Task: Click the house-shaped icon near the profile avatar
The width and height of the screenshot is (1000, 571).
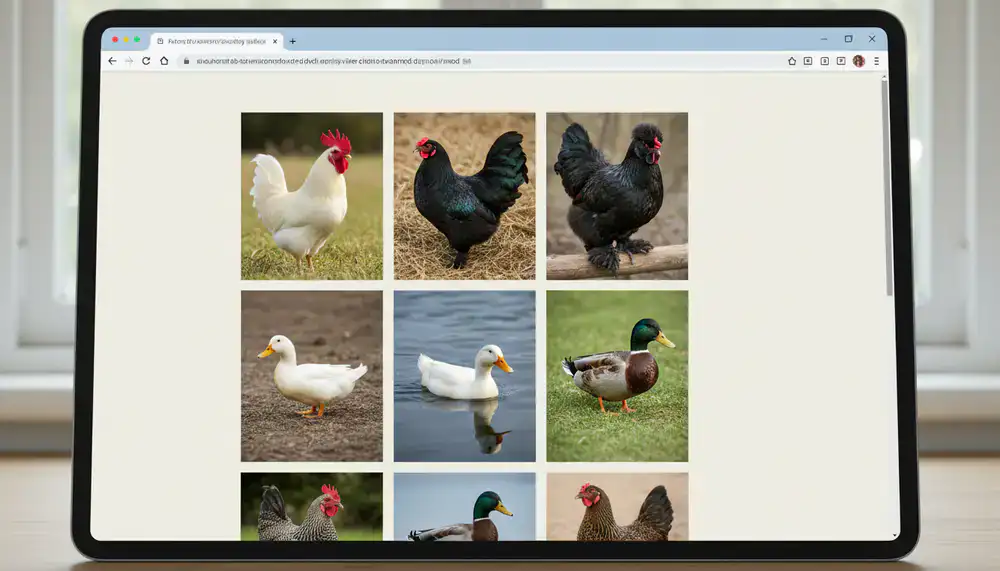Action: (792, 61)
